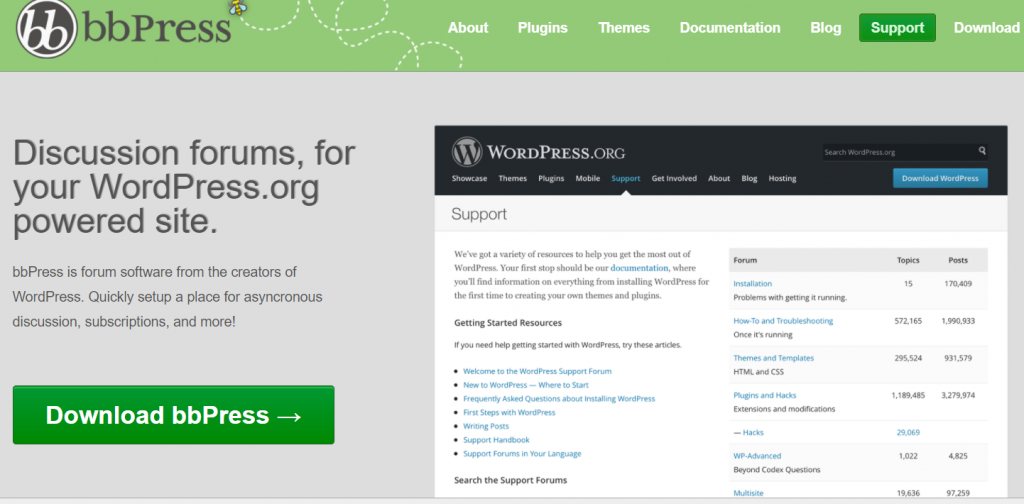Click the bbPress wordmark text in header
Screen dimensions: 1024x504
pyautogui.click(x=157, y=28)
